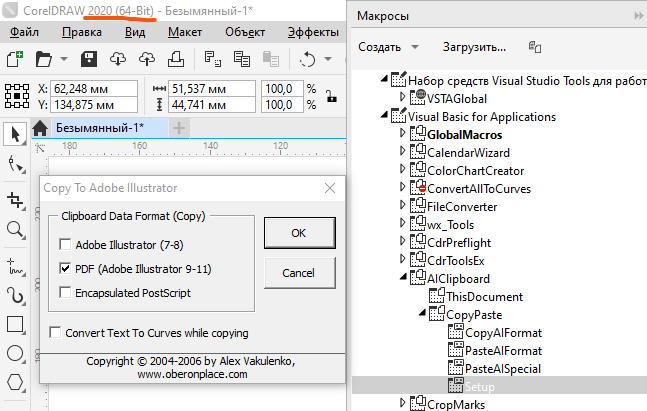Viewport: 647px width, 411px height.
Task: Click the height field 44,741 мм
Action: 212,105
